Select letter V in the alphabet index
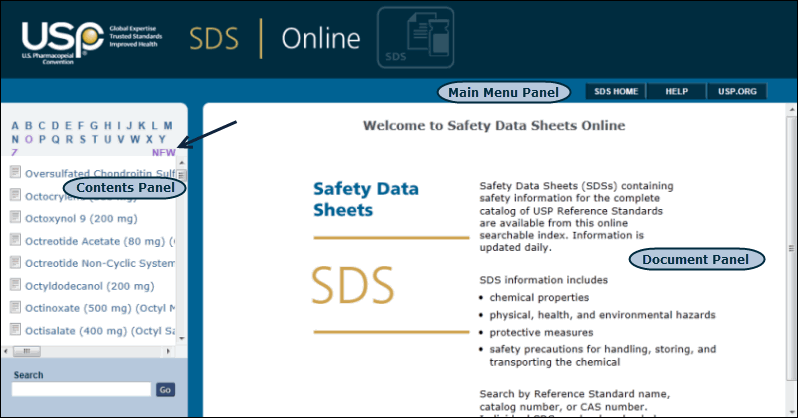The width and height of the screenshot is (798, 418). [x=121, y=140]
